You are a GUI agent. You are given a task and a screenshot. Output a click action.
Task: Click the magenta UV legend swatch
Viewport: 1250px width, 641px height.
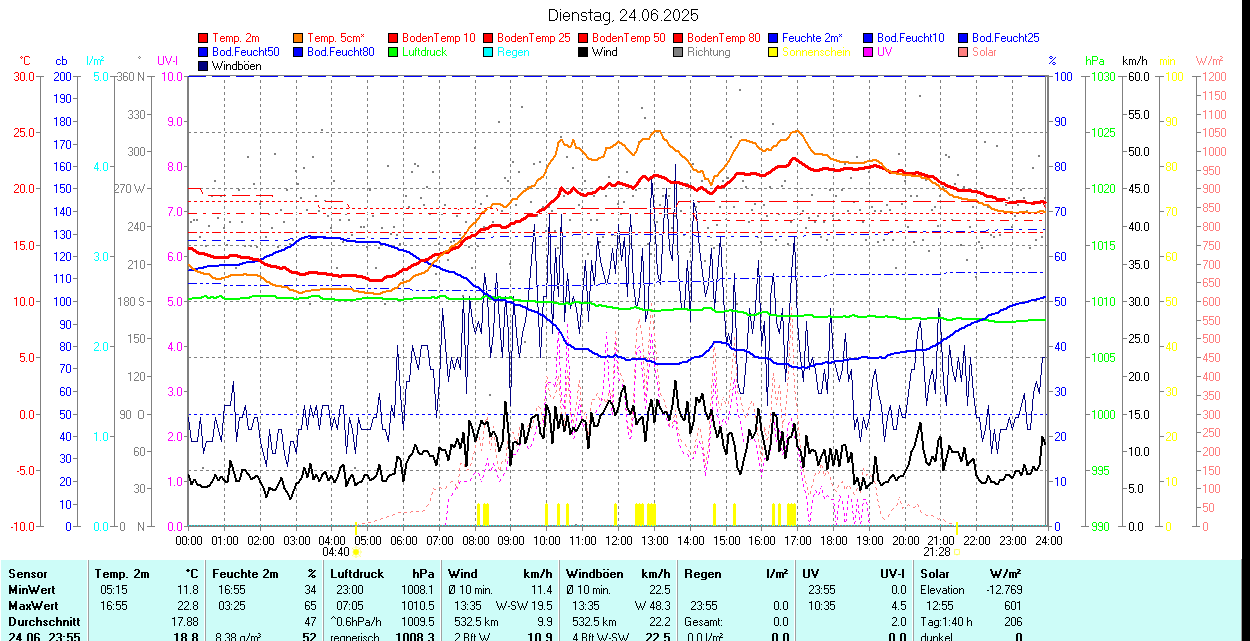[868, 52]
